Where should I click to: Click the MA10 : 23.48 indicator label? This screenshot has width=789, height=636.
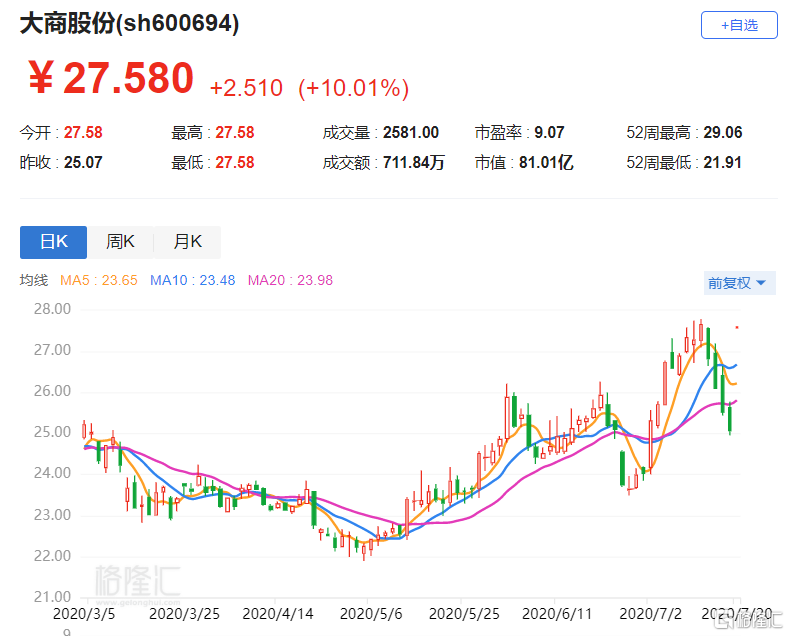pyautogui.click(x=193, y=280)
